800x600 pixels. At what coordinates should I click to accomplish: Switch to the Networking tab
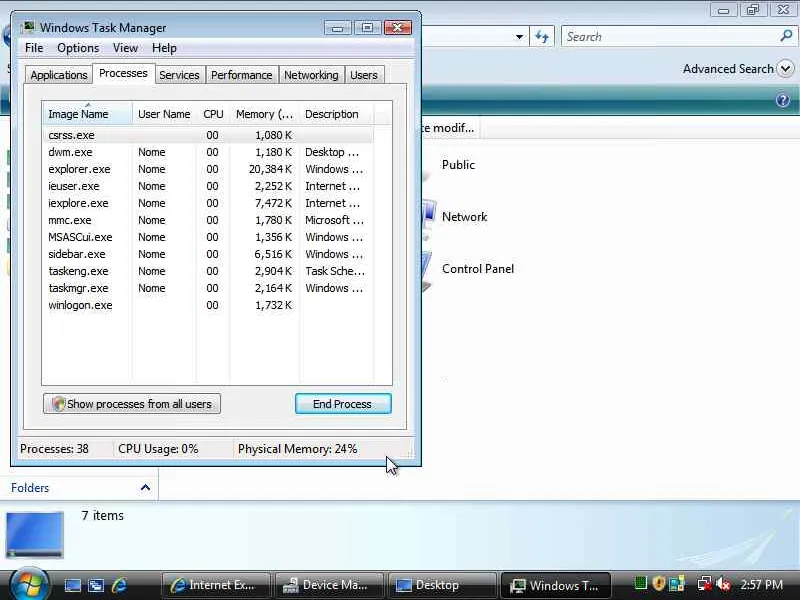(311, 75)
